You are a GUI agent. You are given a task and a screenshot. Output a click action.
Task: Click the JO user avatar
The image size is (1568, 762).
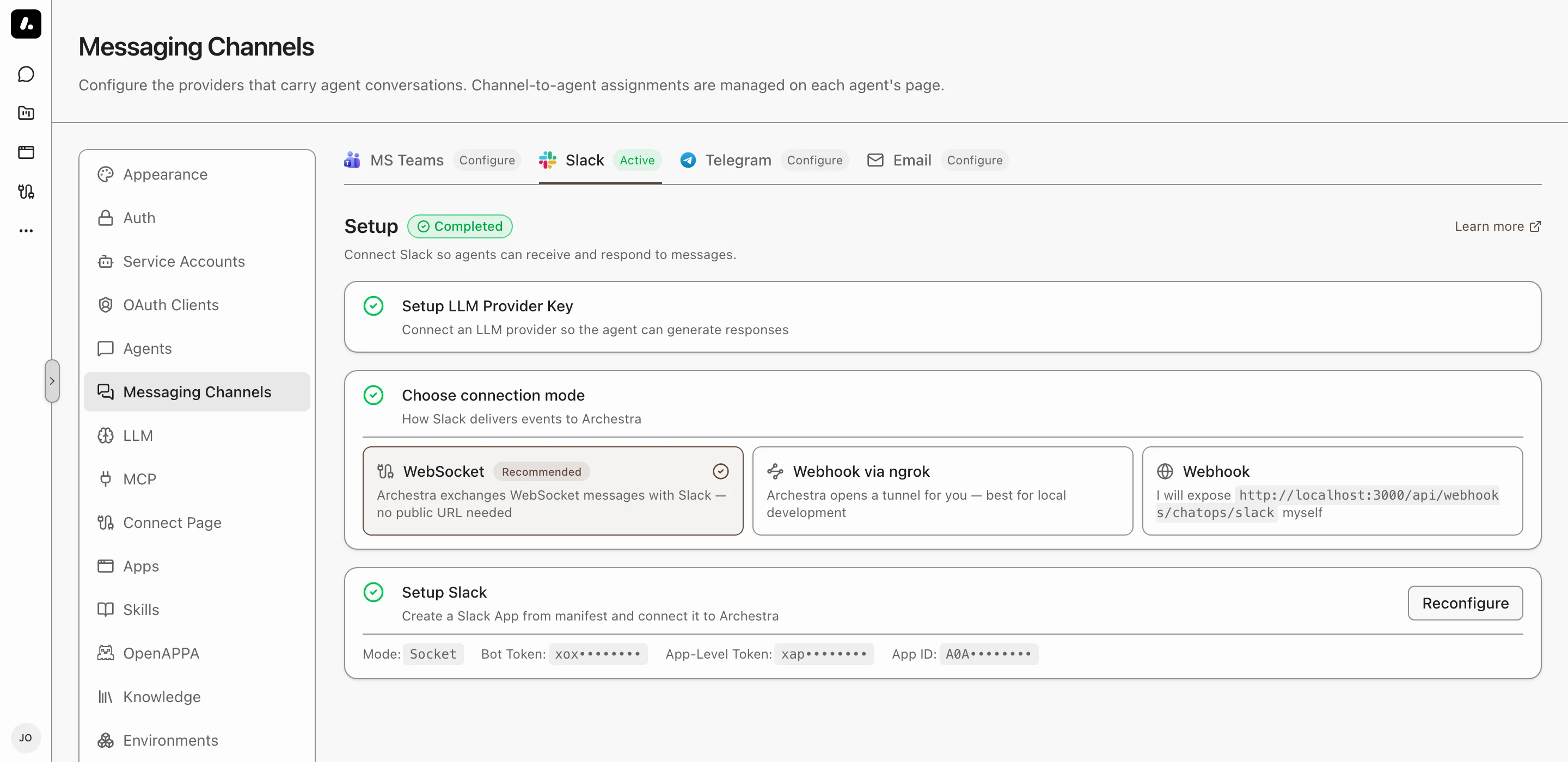[26, 738]
